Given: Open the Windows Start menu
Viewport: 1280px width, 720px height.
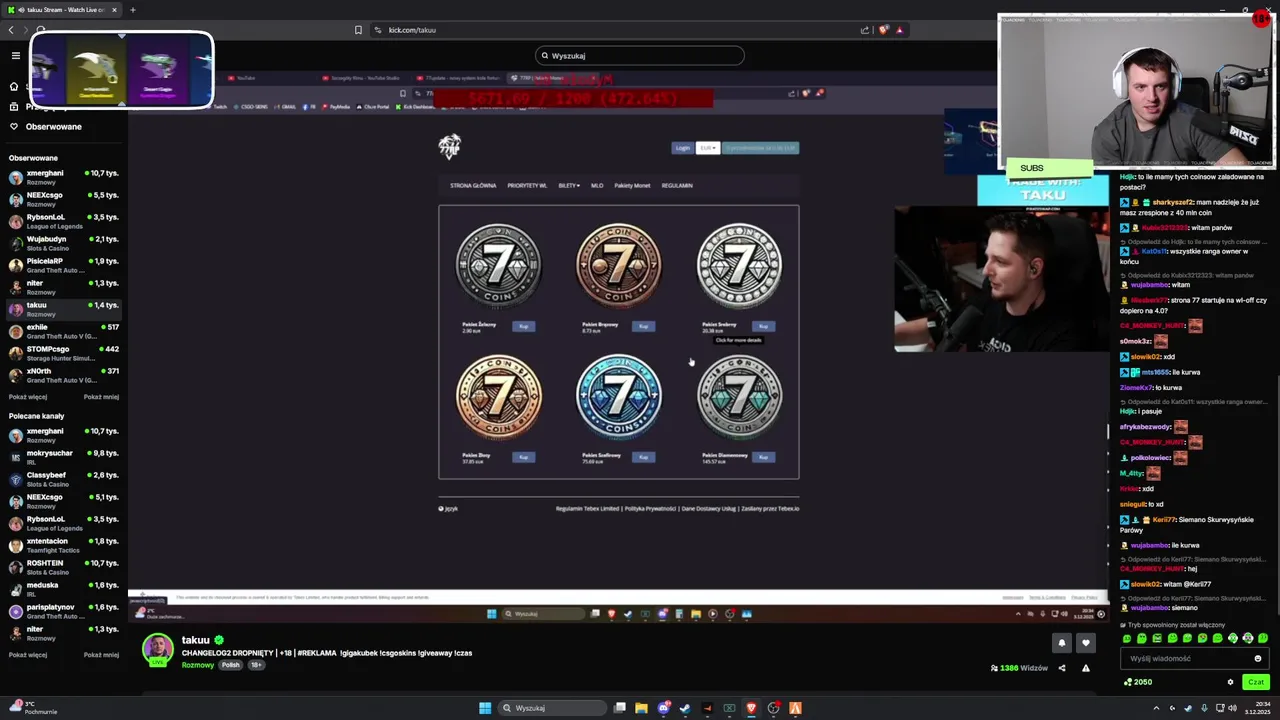Looking at the screenshot, I should 485,708.
